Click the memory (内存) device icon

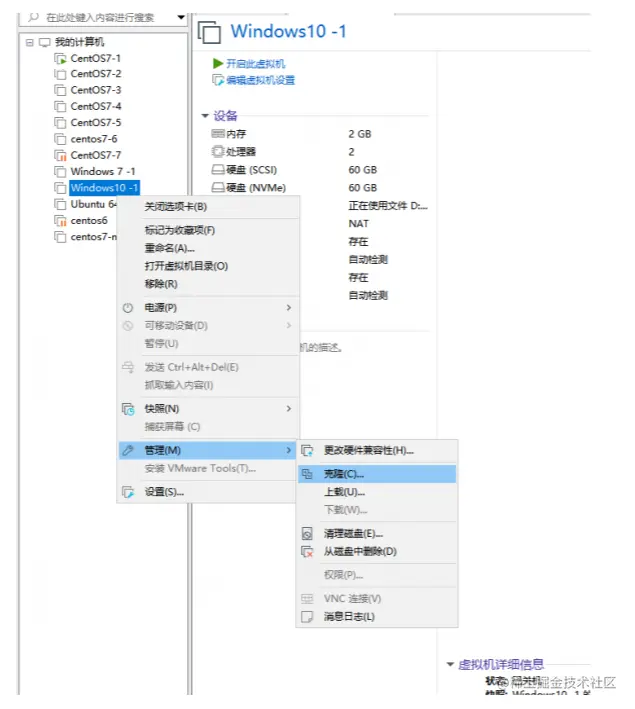(x=218, y=133)
